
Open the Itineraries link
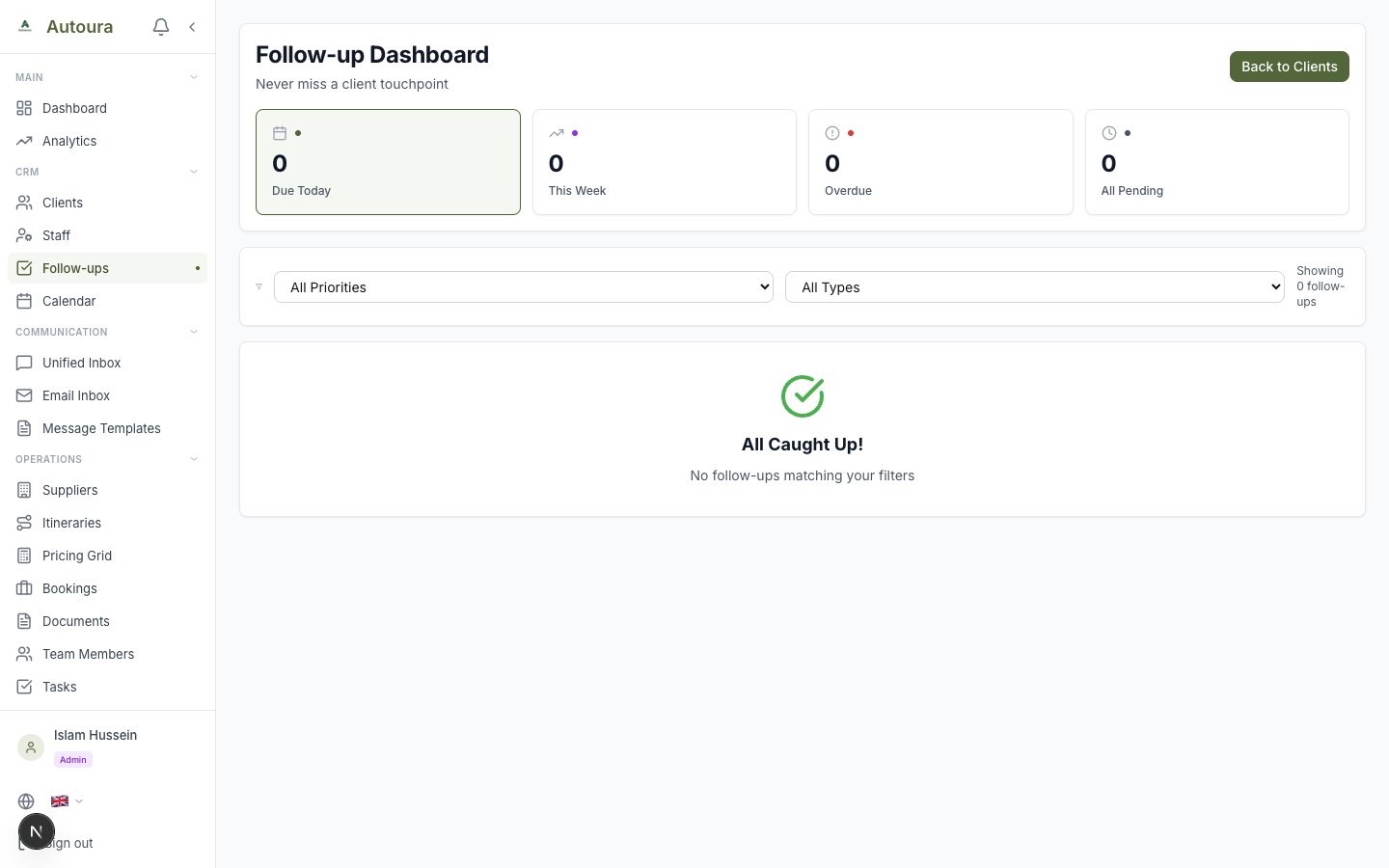coord(107,523)
